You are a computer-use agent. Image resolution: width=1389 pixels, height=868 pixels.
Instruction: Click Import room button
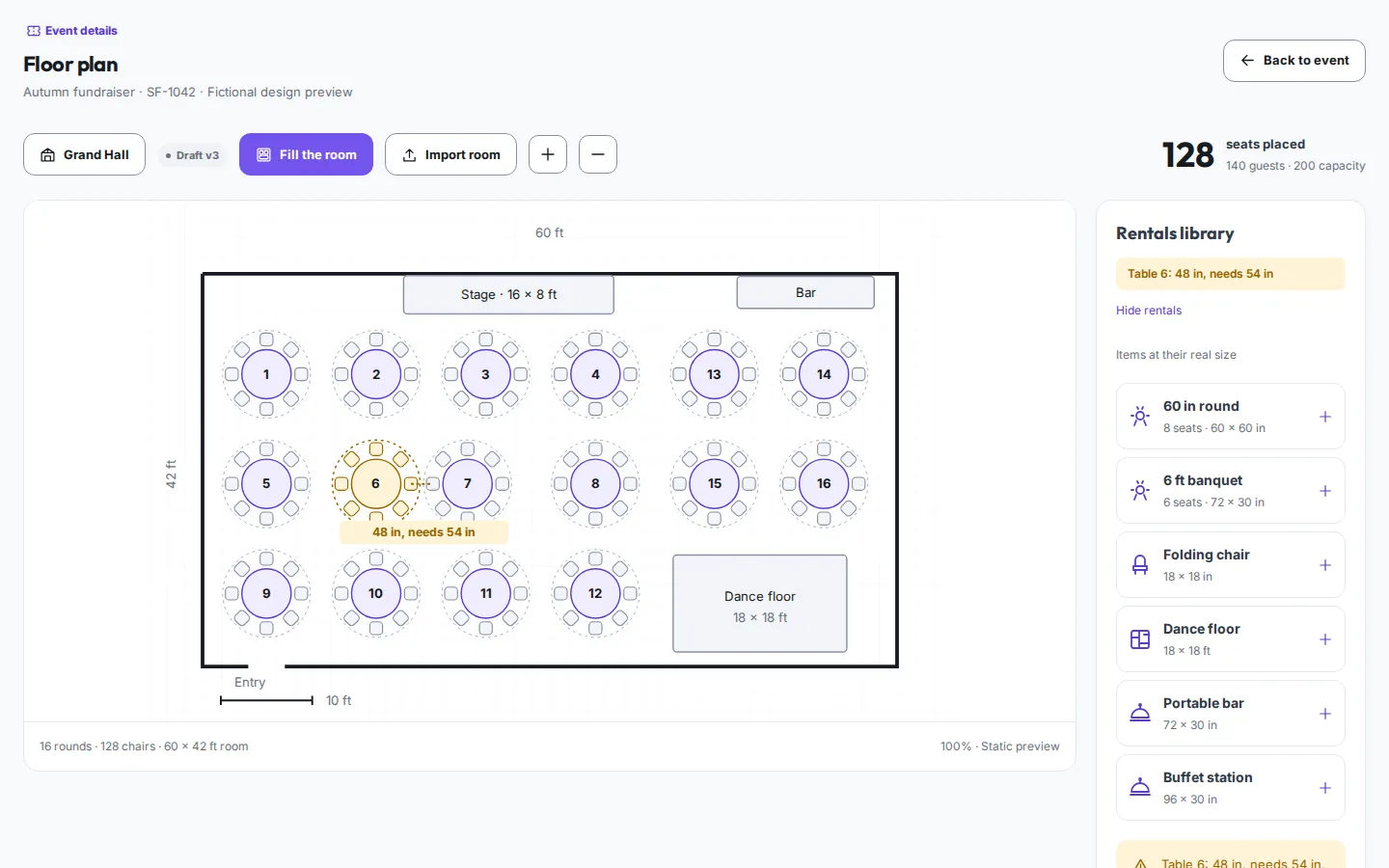450,154
